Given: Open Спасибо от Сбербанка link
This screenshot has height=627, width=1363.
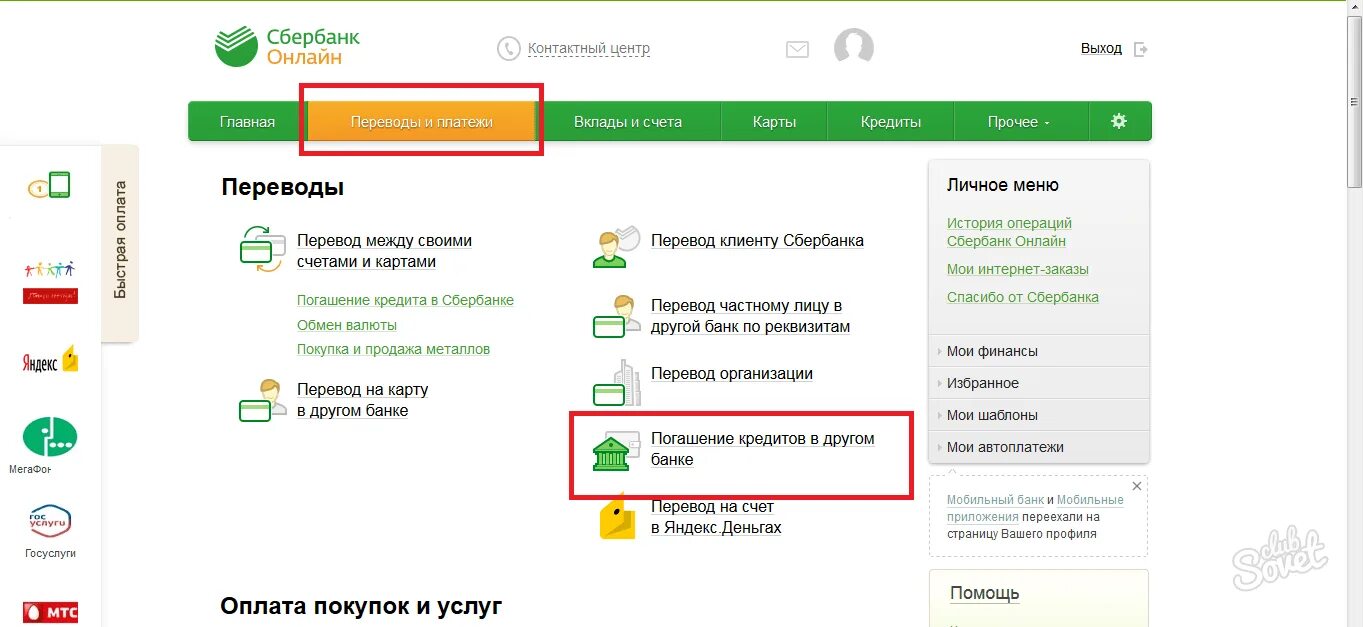Looking at the screenshot, I should (1023, 297).
